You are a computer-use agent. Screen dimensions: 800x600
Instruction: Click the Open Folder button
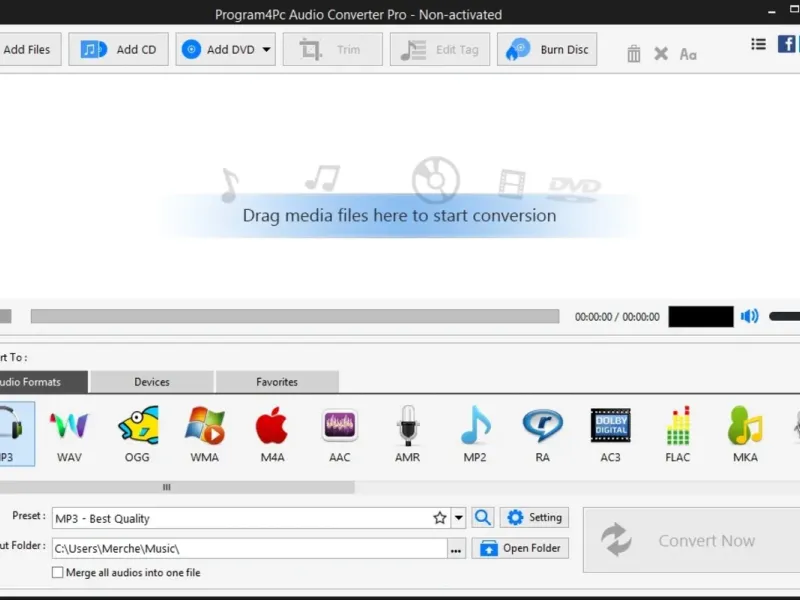[520, 548]
